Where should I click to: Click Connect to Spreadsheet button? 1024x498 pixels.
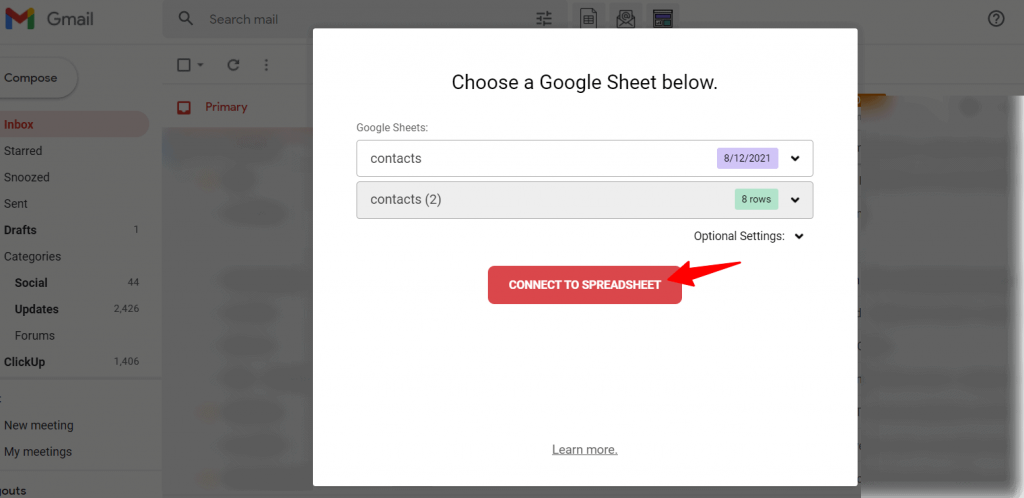584,285
